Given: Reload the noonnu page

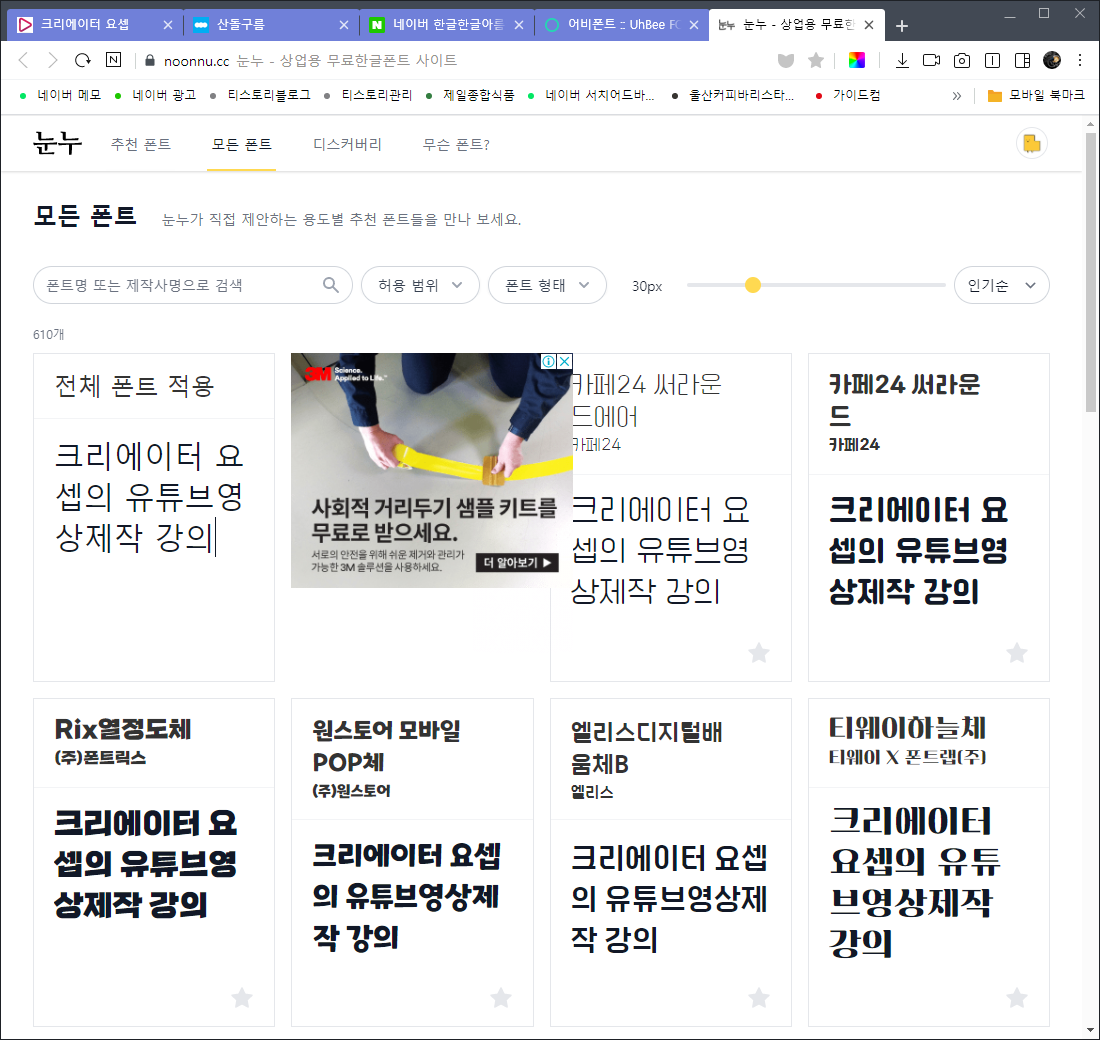Looking at the screenshot, I should 83,60.
